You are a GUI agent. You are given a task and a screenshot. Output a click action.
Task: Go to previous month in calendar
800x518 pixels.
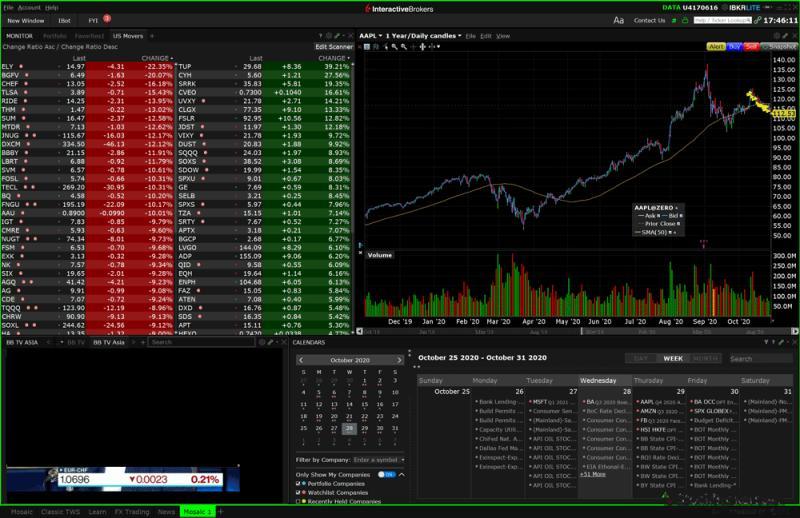[301, 360]
